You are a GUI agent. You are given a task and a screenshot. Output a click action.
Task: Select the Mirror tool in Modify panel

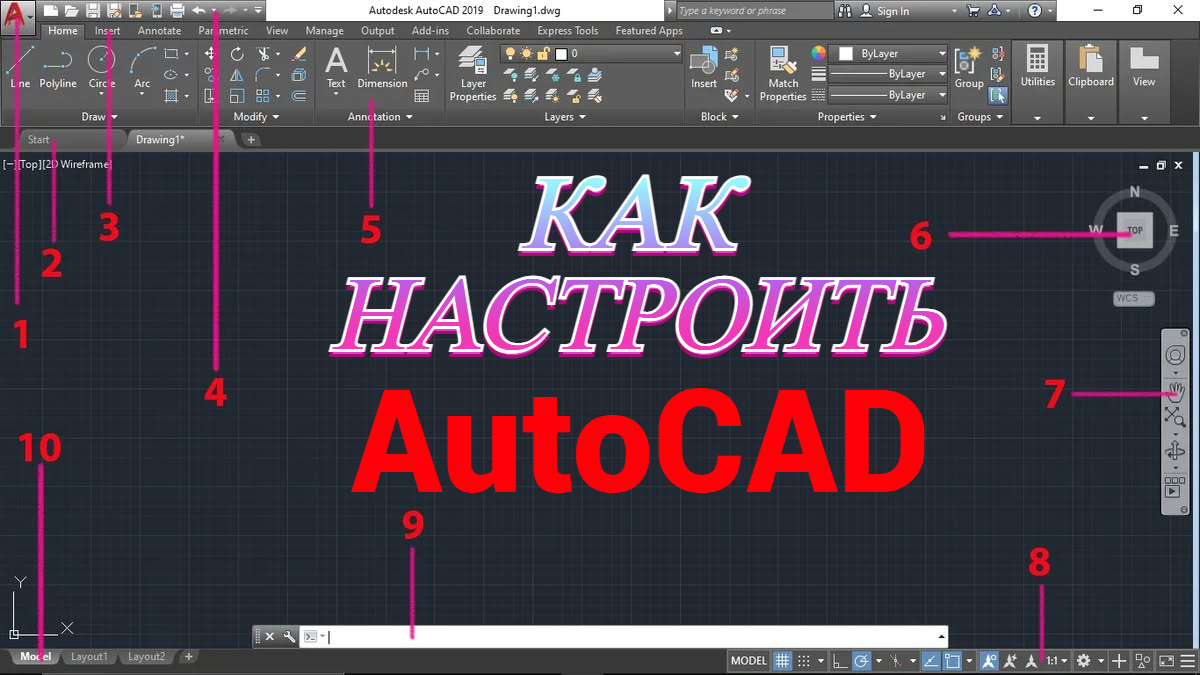[x=237, y=75]
